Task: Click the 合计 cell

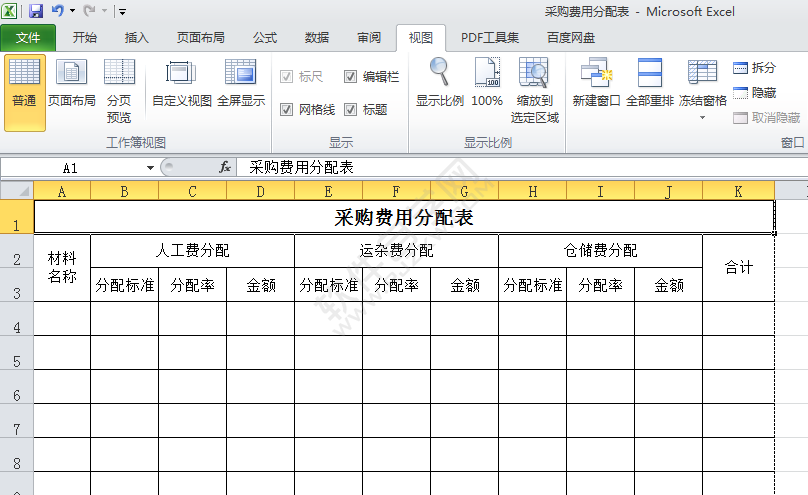Action: coord(738,268)
